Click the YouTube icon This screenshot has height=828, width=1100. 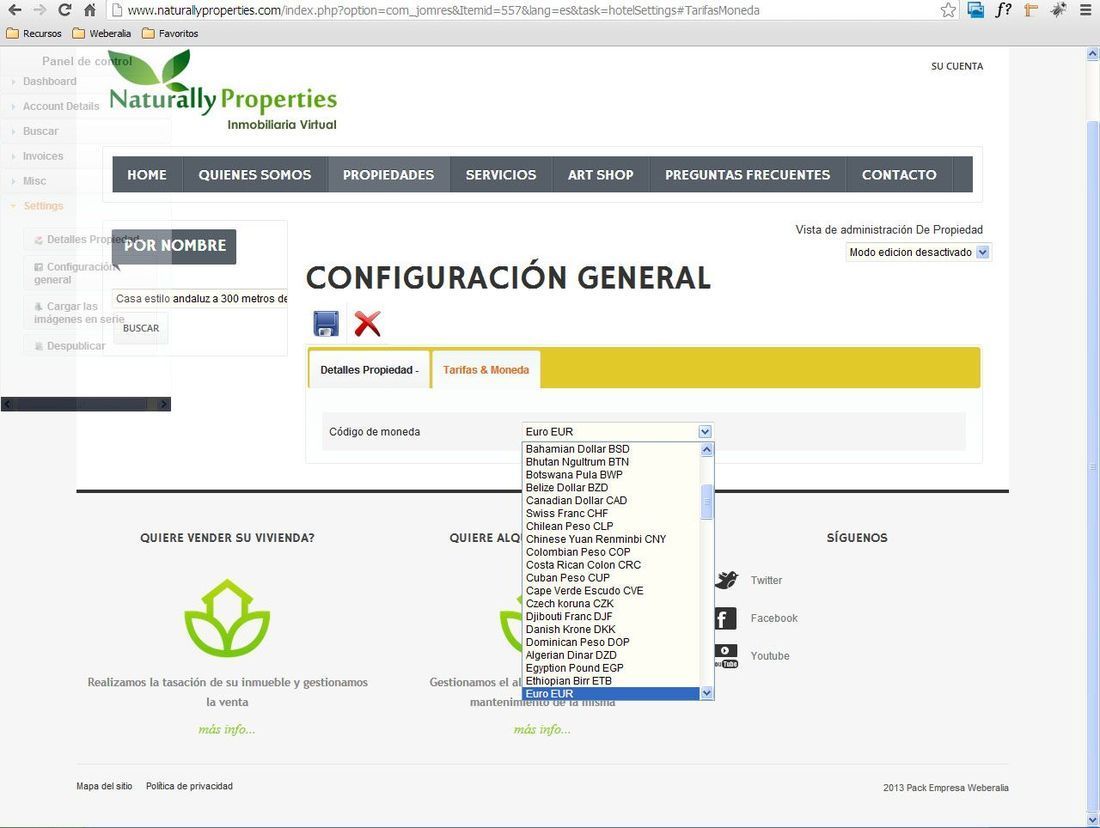726,656
